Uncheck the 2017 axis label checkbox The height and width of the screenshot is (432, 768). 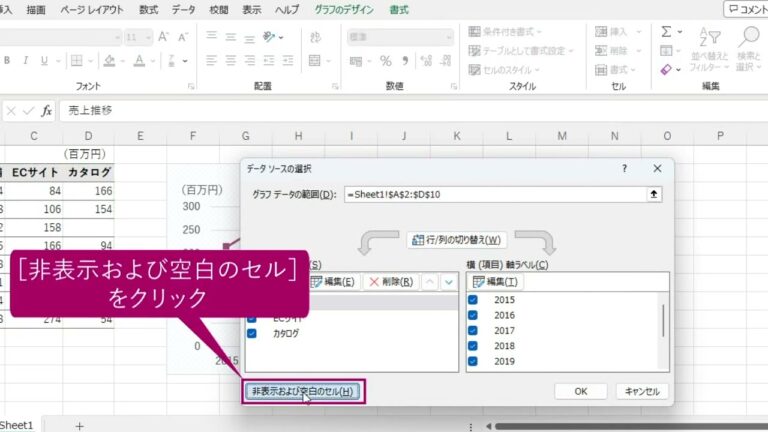(473, 330)
